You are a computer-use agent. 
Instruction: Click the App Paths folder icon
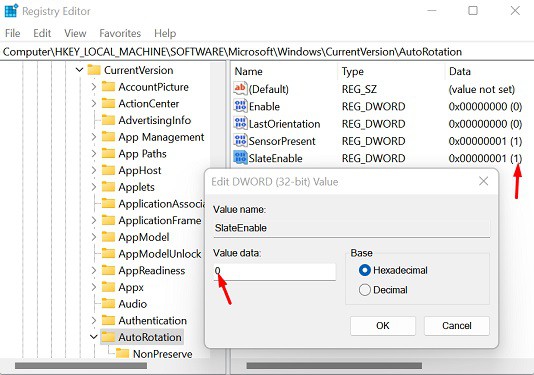coord(108,153)
